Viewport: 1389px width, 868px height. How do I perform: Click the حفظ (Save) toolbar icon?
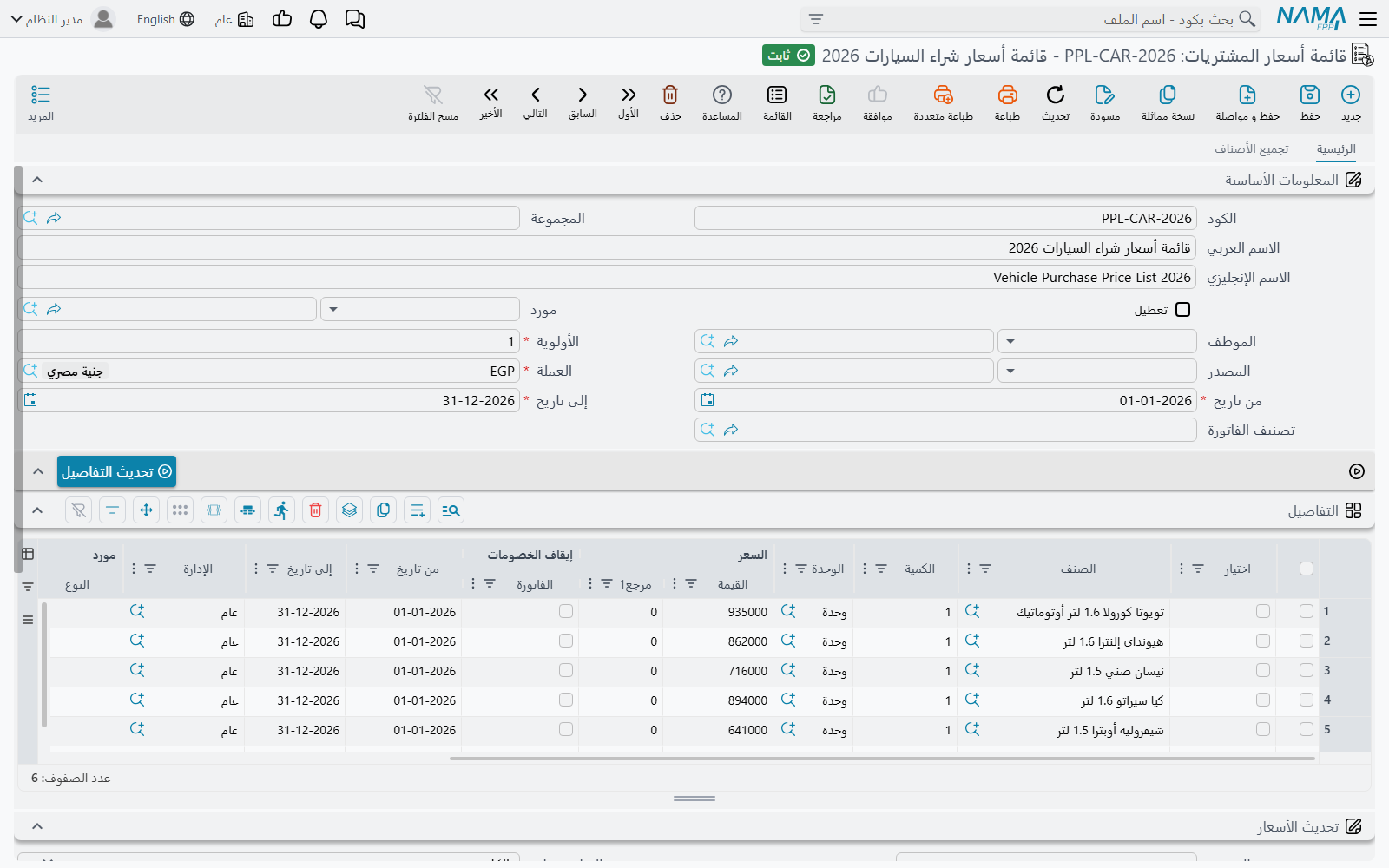tap(1310, 95)
